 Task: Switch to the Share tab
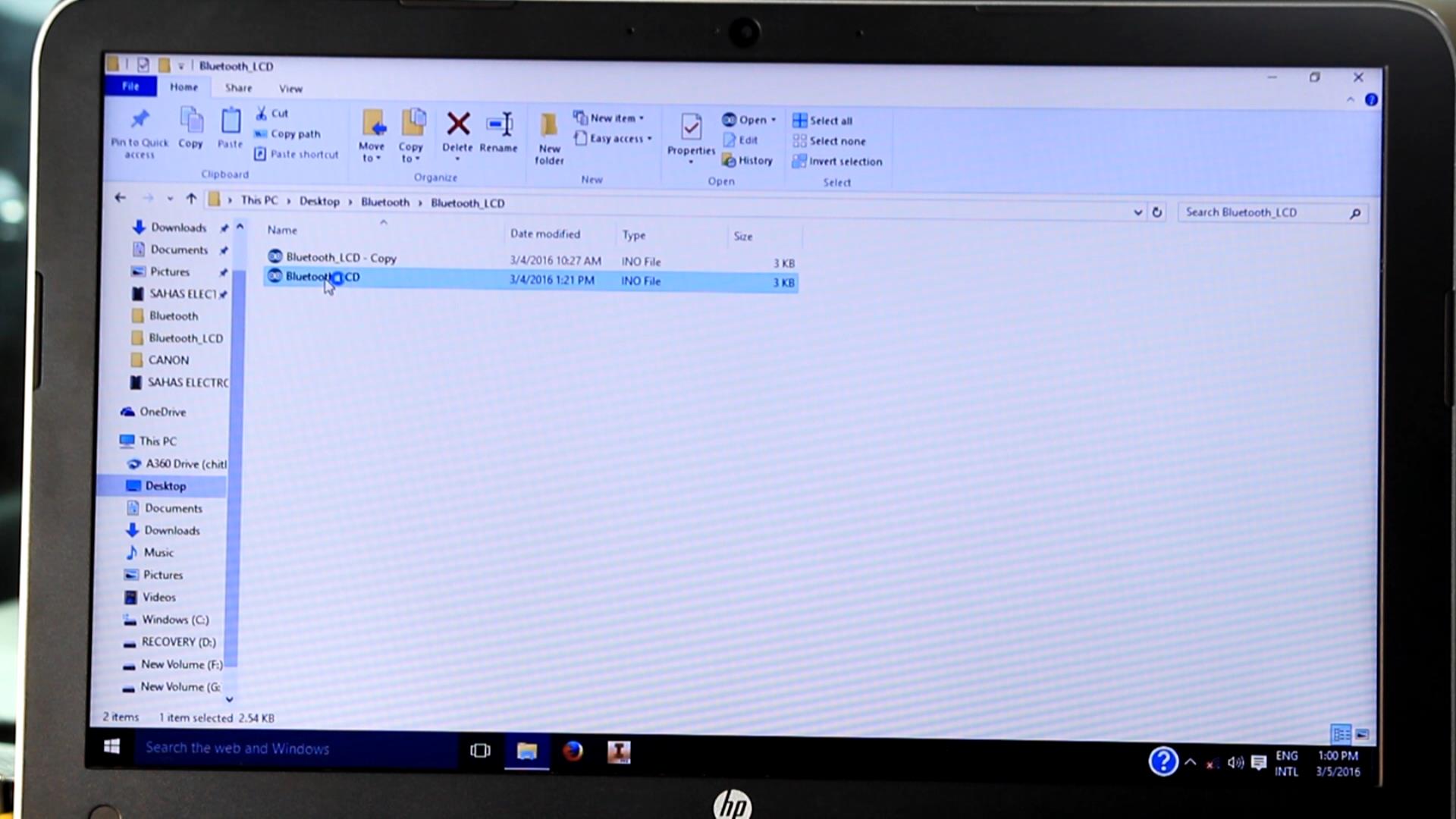point(238,88)
